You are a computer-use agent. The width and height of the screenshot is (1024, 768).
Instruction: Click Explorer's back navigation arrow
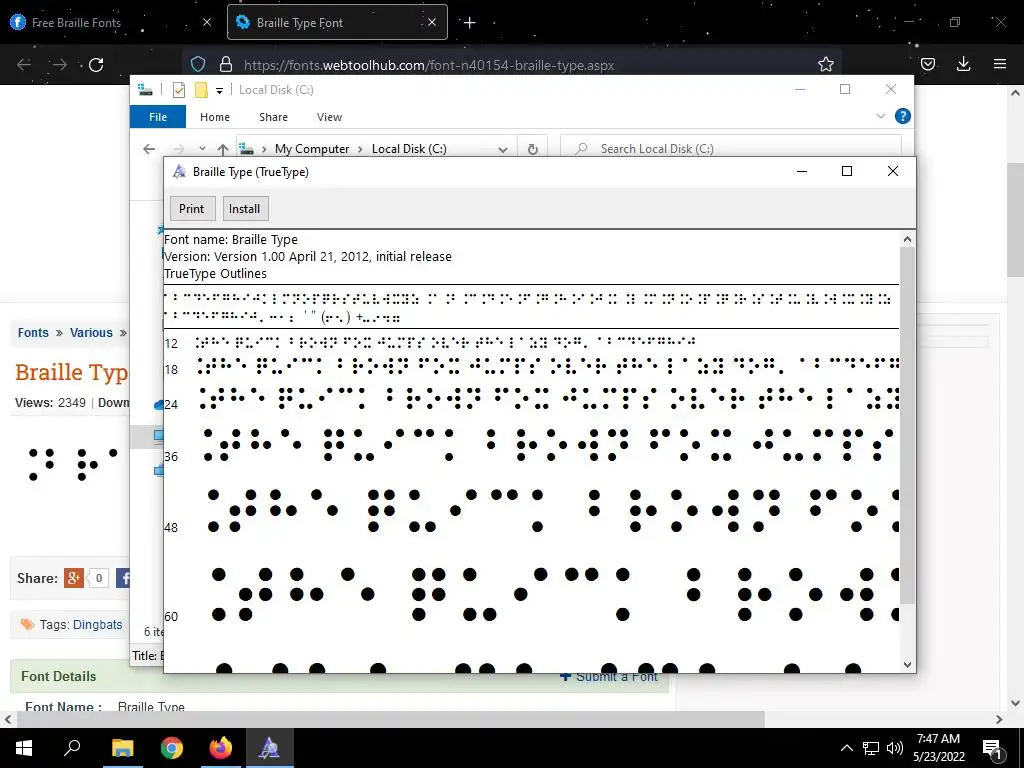(149, 149)
